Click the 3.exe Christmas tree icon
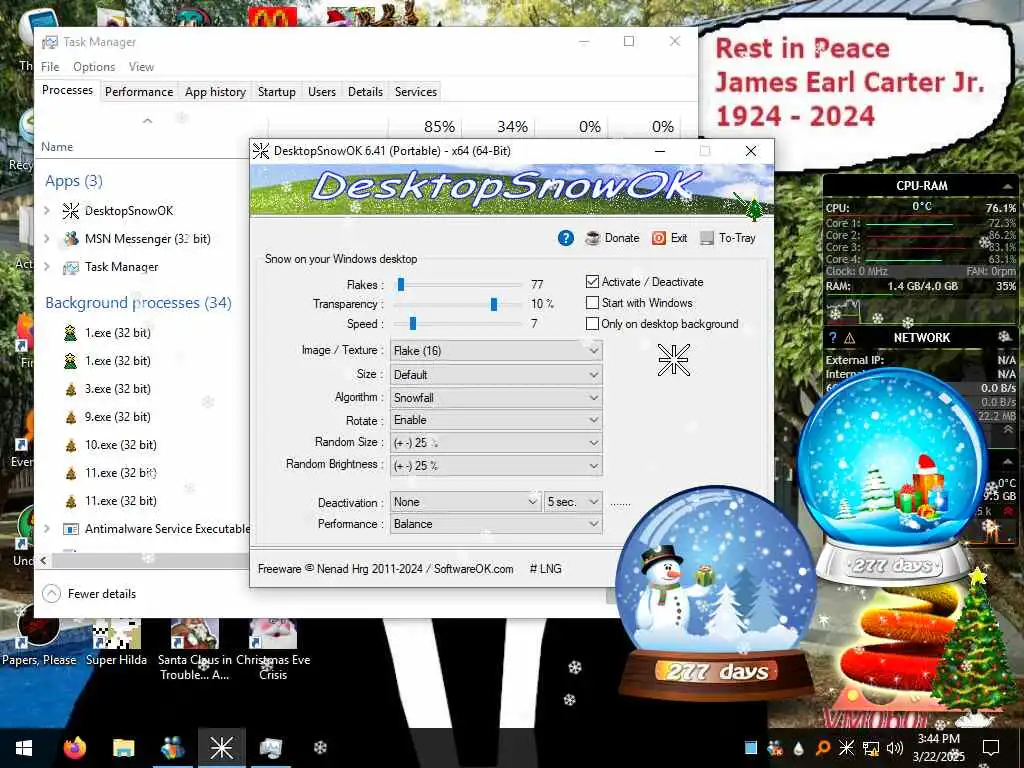 (71, 389)
